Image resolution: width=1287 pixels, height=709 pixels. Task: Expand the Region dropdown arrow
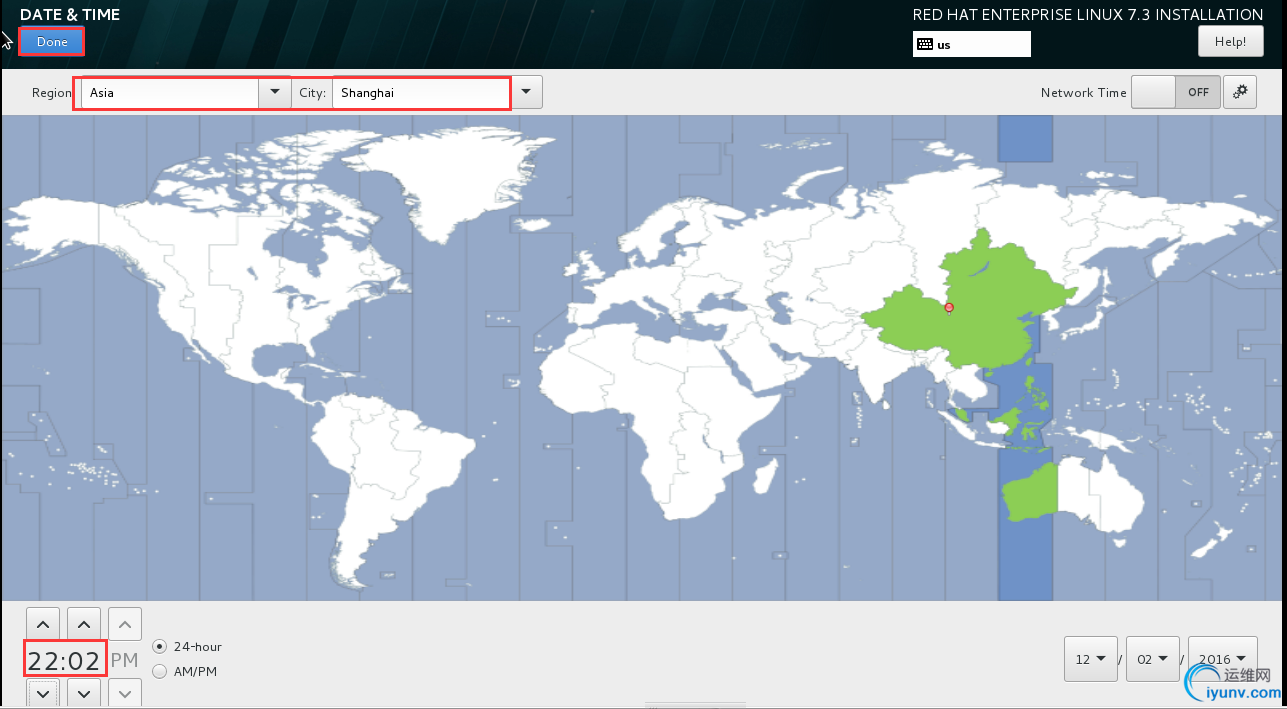point(275,93)
